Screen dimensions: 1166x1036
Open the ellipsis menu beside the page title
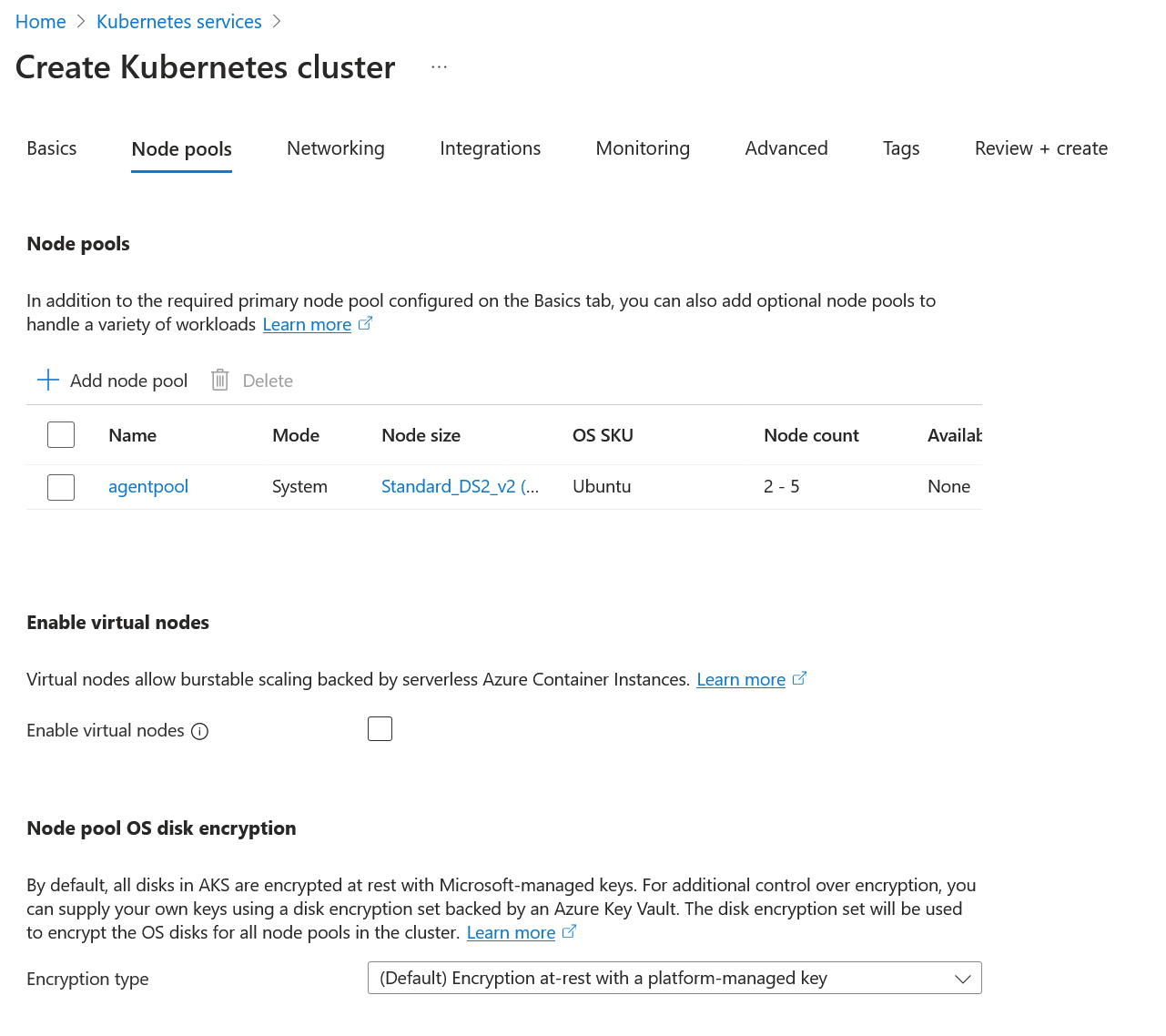click(x=440, y=67)
